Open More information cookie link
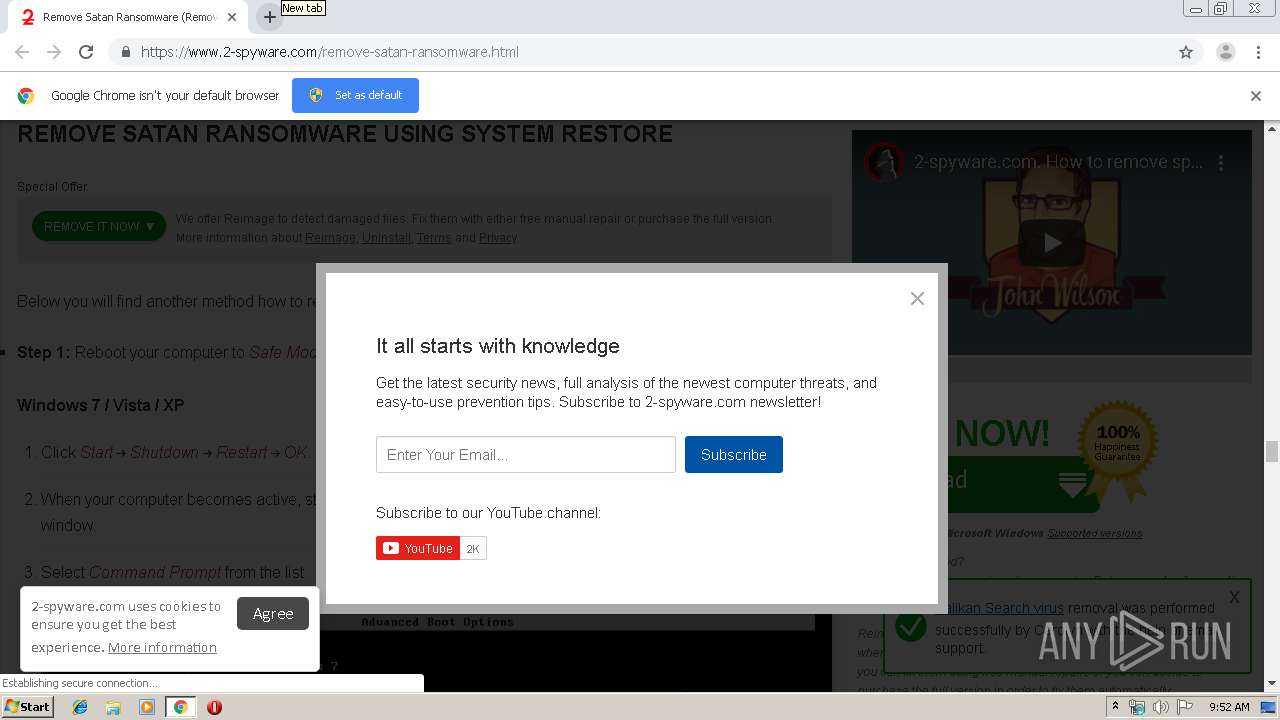Screen dimensions: 1280x720 tap(162, 647)
